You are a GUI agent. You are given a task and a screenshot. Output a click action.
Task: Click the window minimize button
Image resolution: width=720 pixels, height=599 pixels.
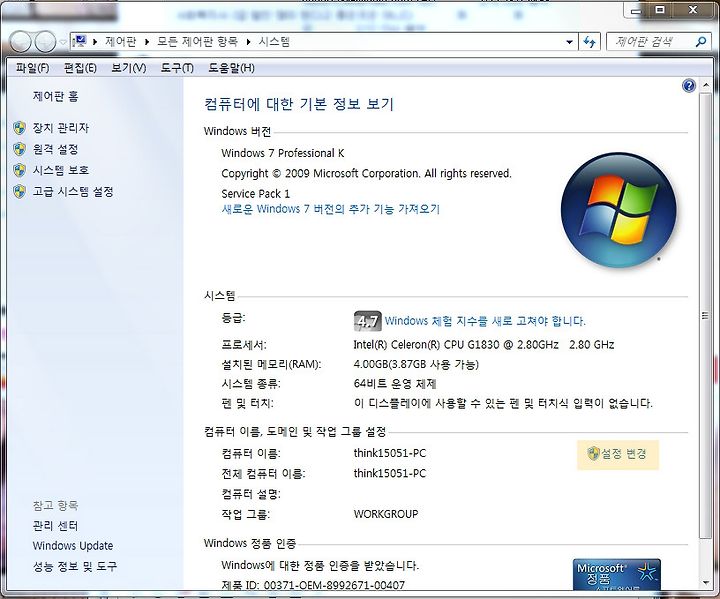click(x=636, y=11)
